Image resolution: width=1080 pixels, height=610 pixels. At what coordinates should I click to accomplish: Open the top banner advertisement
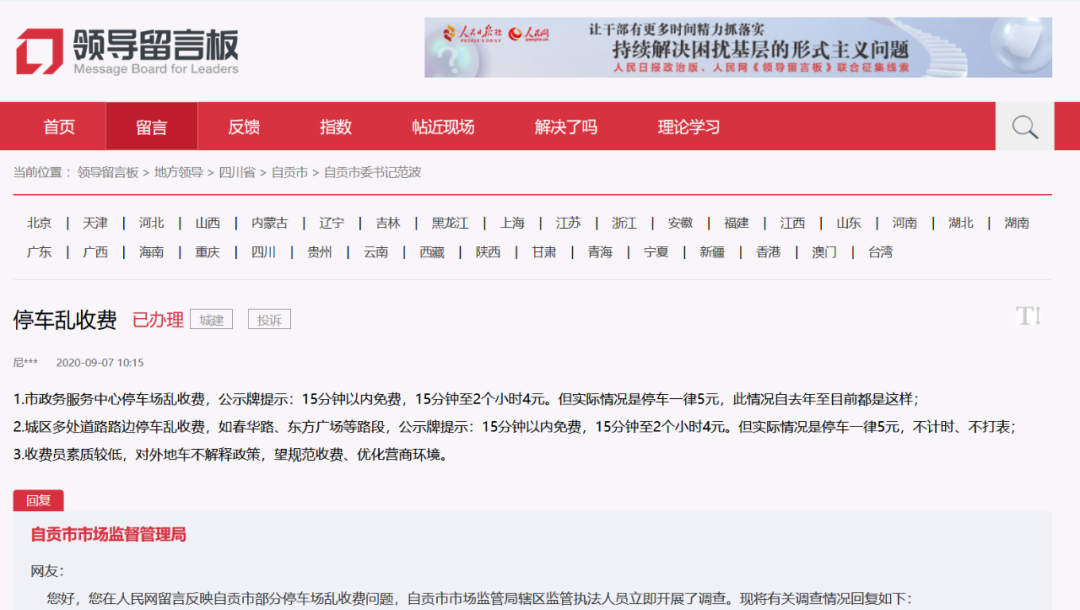tap(737, 47)
